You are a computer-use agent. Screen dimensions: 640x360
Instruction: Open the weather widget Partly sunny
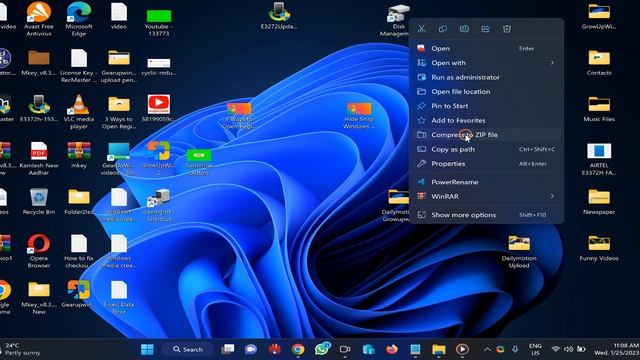(21, 349)
